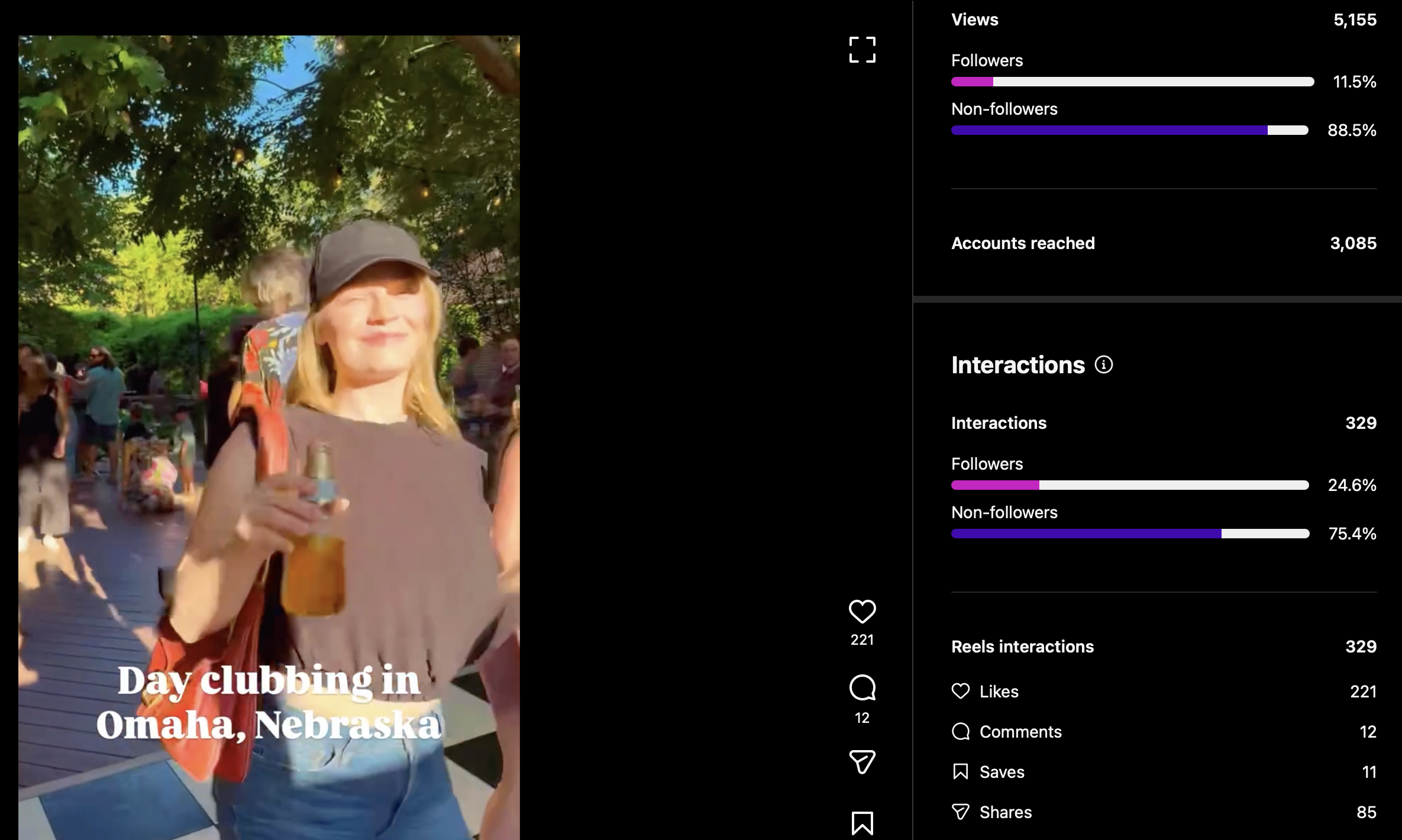The image size is (1402, 840).
Task: Click the Accounts reached row
Action: click(x=1023, y=243)
